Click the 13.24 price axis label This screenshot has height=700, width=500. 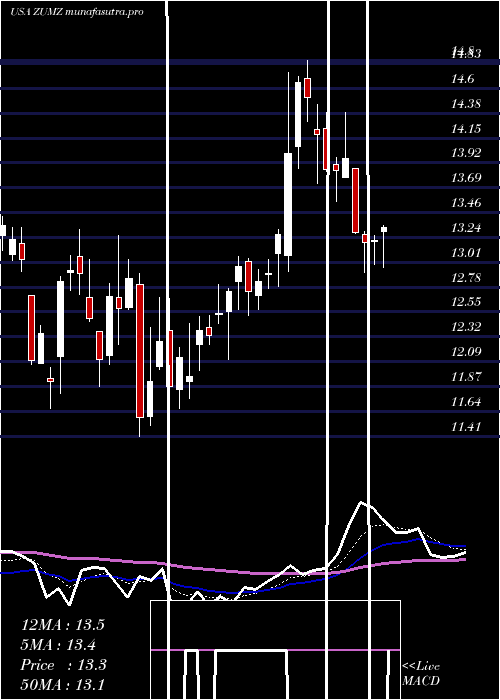[x=466, y=228]
